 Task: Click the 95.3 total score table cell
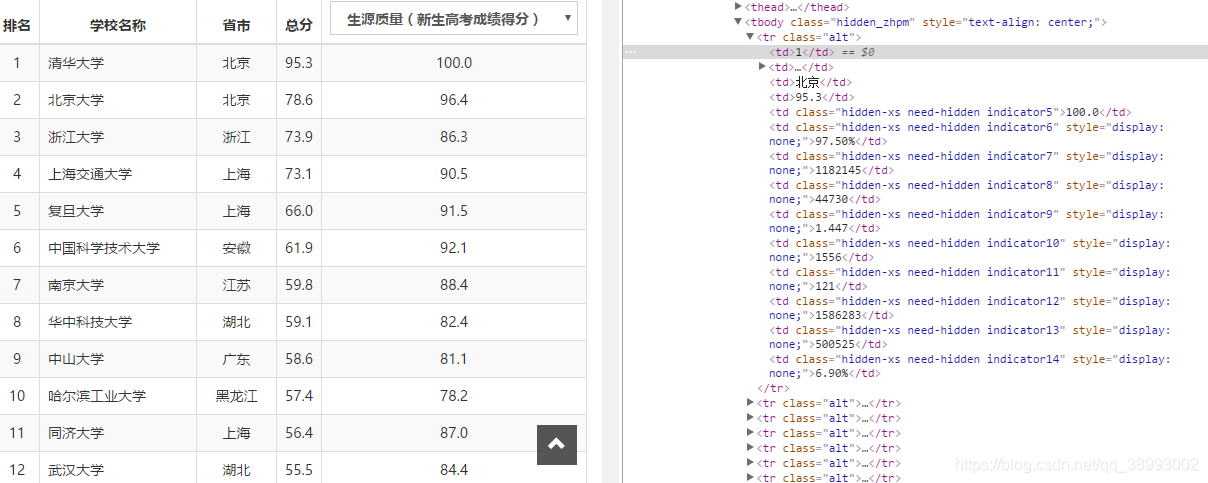click(299, 63)
